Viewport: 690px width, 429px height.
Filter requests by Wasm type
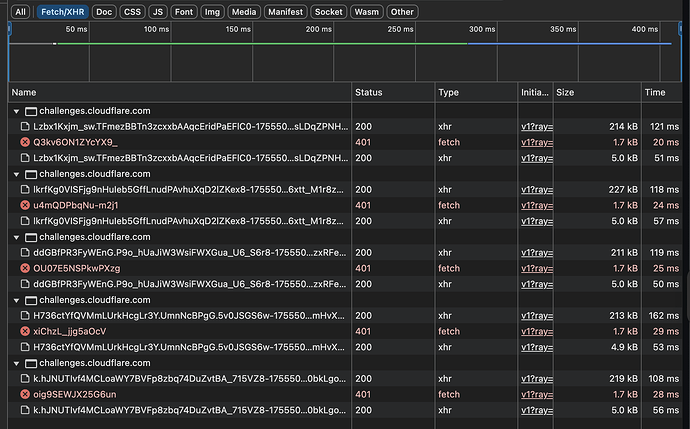(x=367, y=12)
